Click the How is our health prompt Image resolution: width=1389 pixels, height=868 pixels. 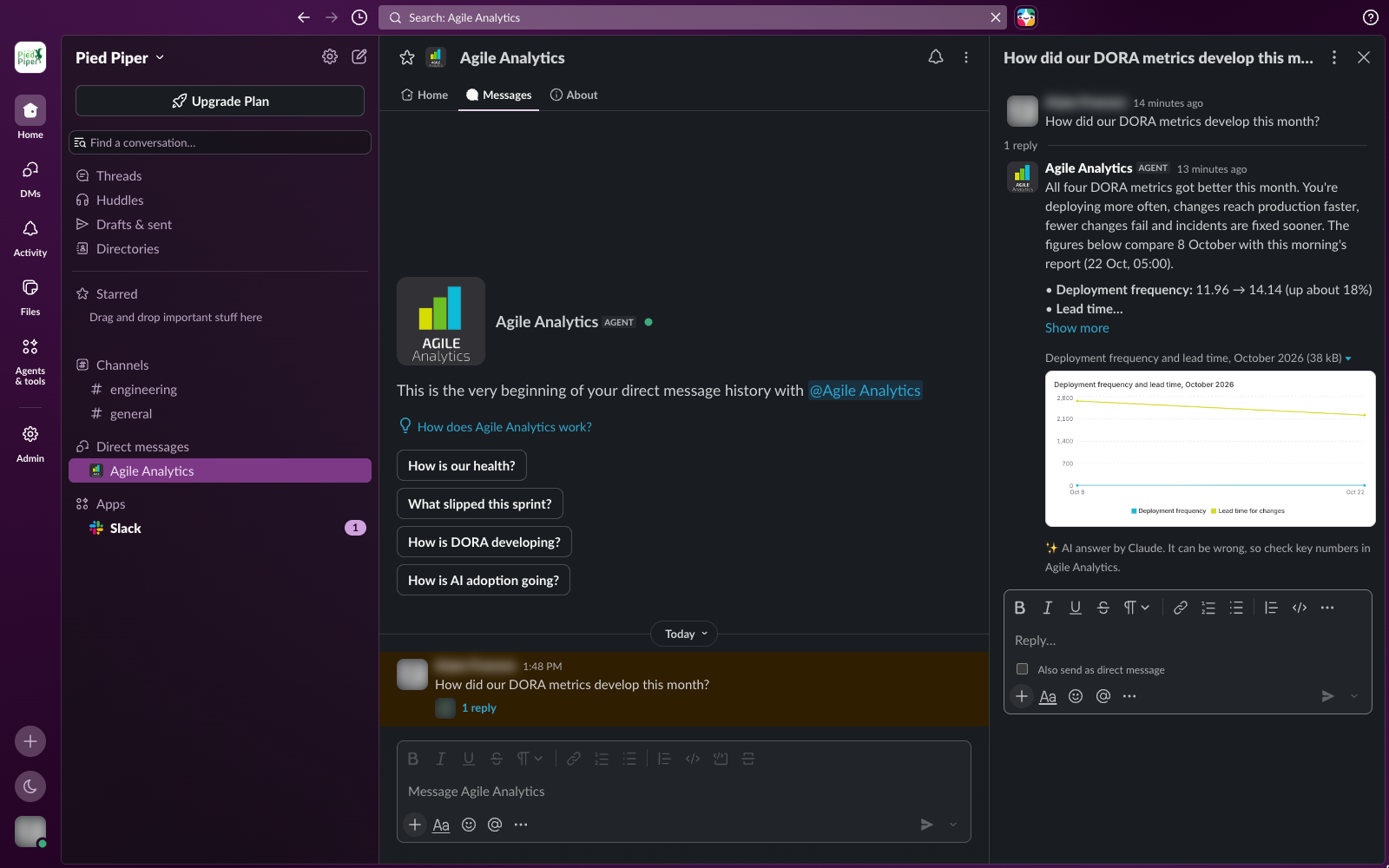click(462, 466)
